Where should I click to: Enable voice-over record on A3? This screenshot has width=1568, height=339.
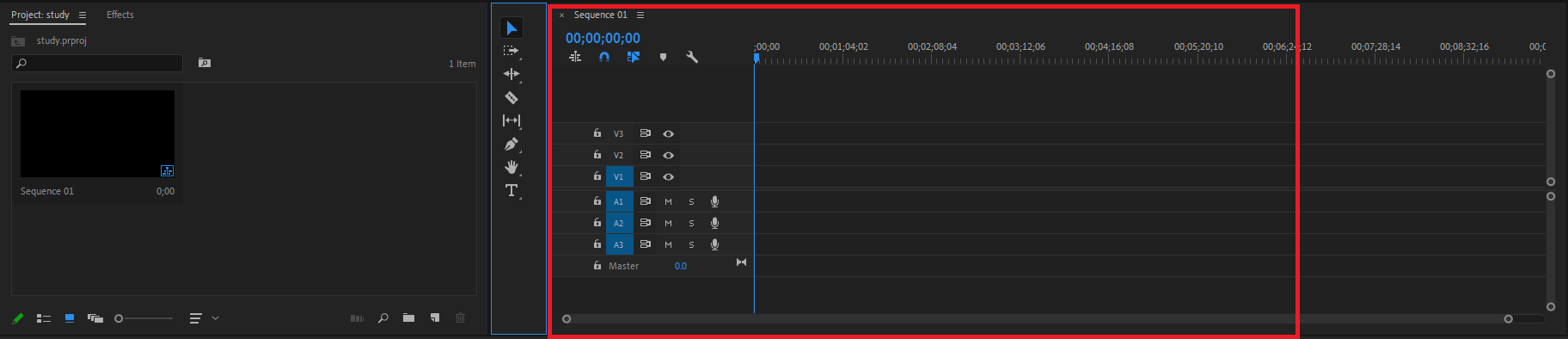pos(714,244)
